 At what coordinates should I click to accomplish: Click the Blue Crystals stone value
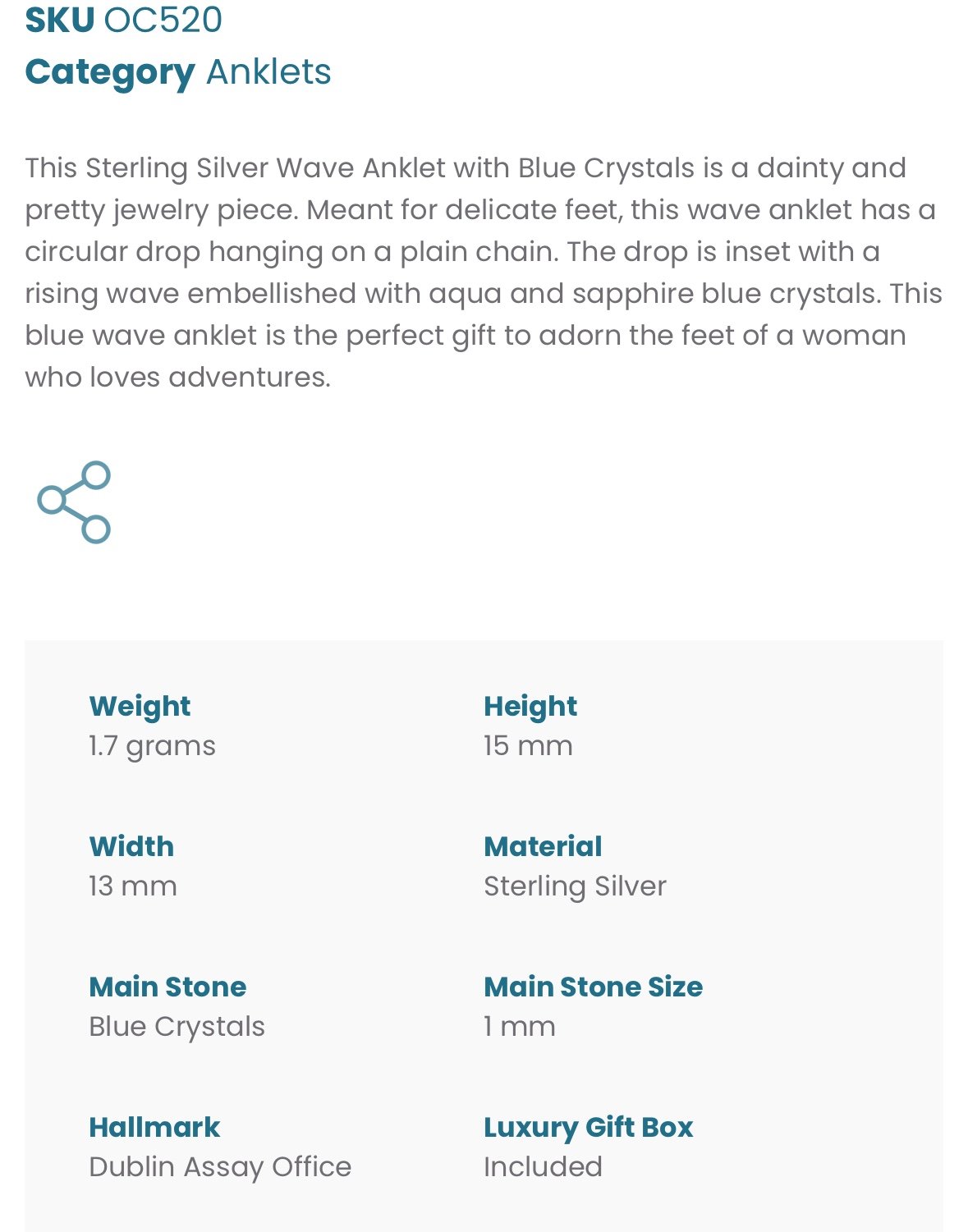click(177, 1027)
